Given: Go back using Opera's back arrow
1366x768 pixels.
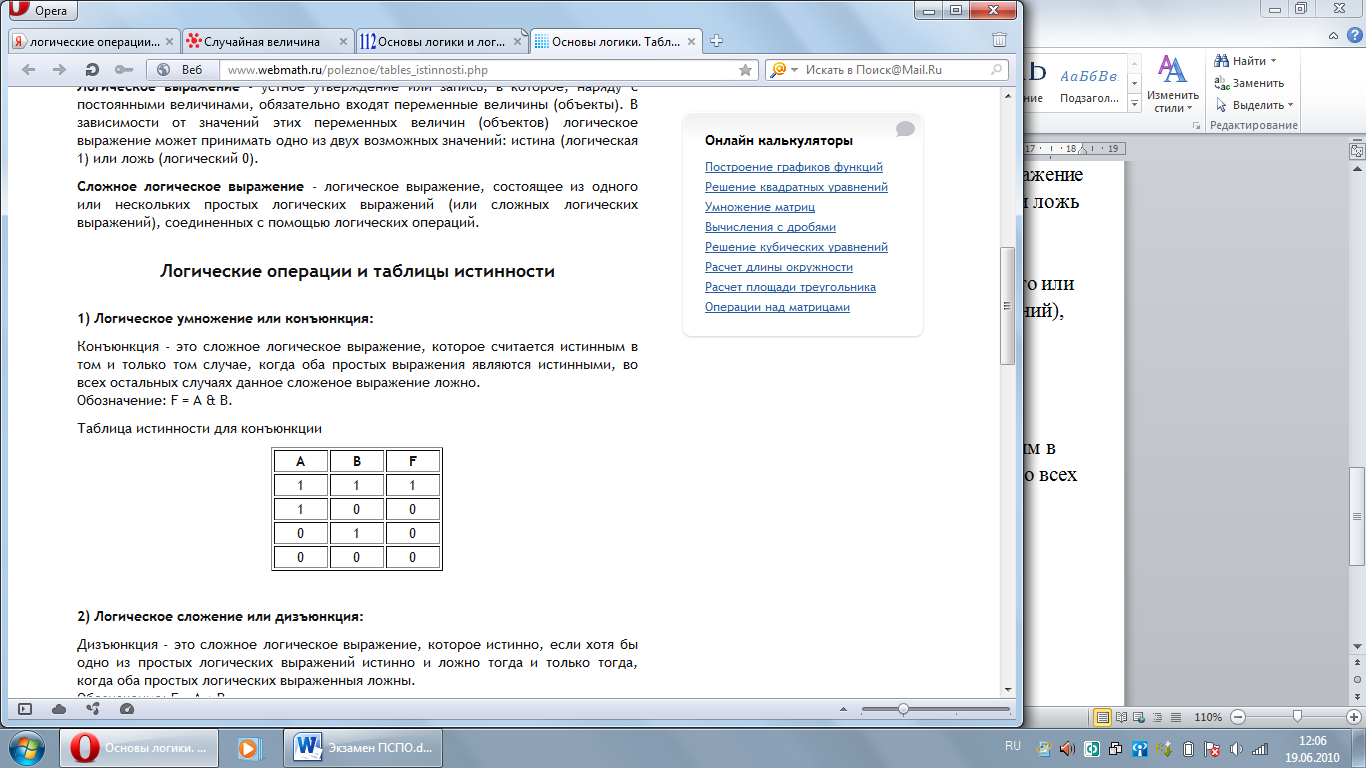Looking at the screenshot, I should coord(29,70).
